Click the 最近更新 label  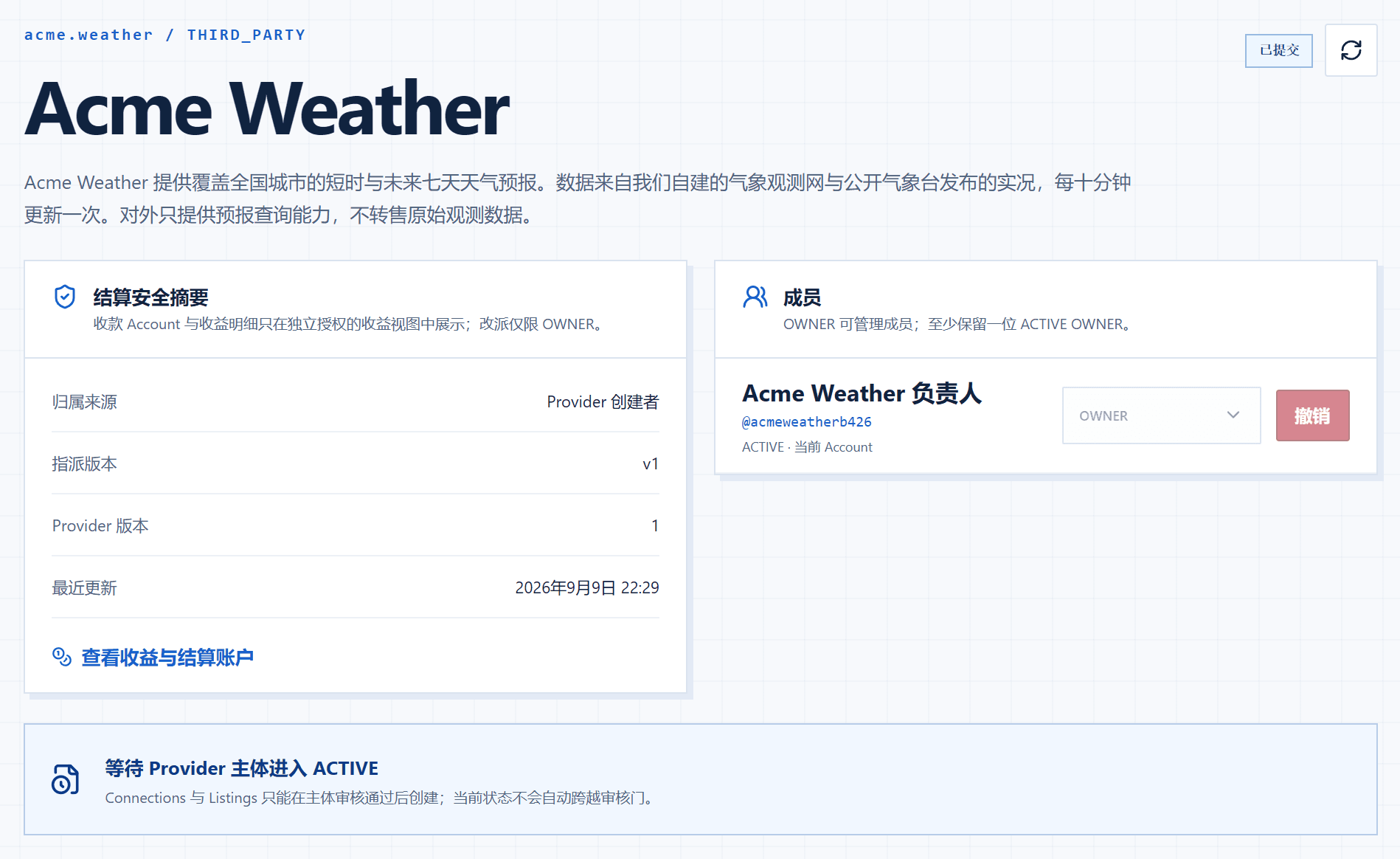pyautogui.click(x=84, y=587)
